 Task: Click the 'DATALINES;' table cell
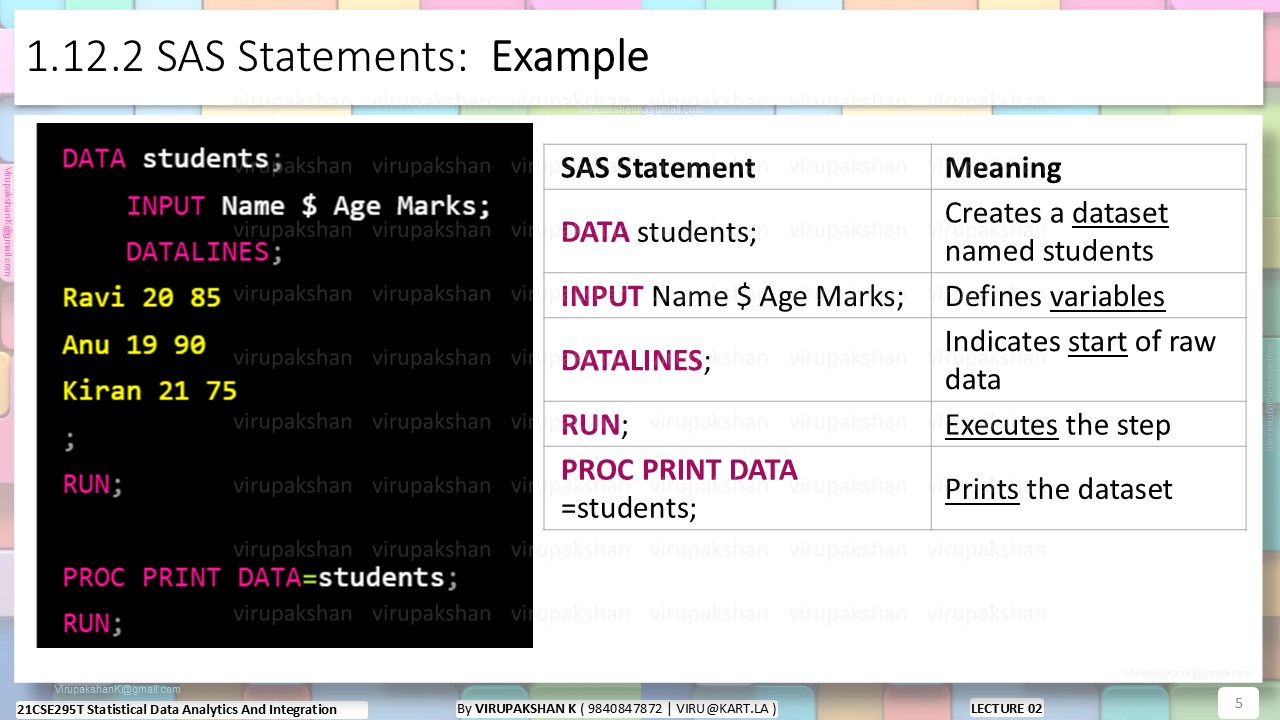(x=737, y=360)
